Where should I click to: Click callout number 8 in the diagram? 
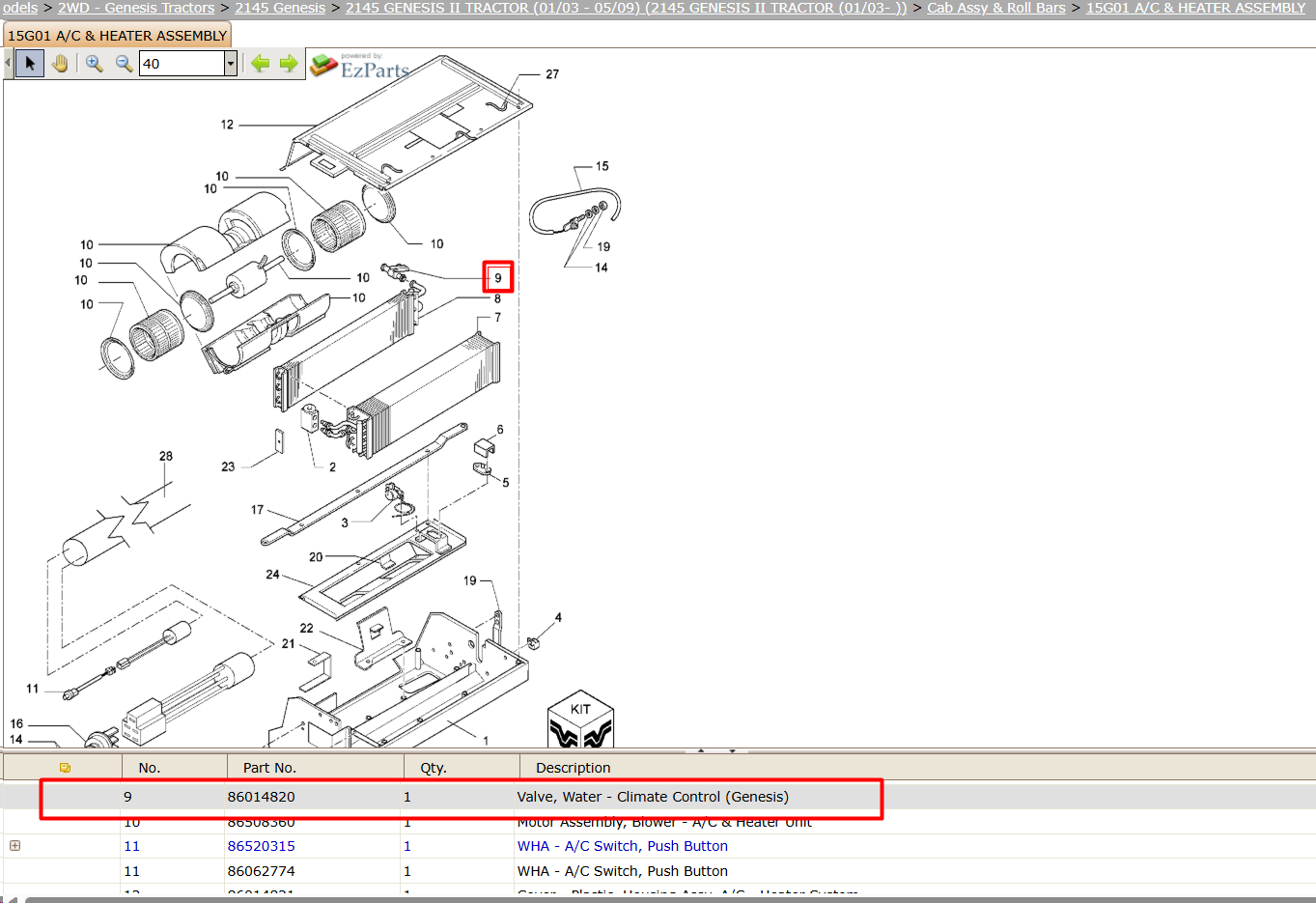(498, 299)
